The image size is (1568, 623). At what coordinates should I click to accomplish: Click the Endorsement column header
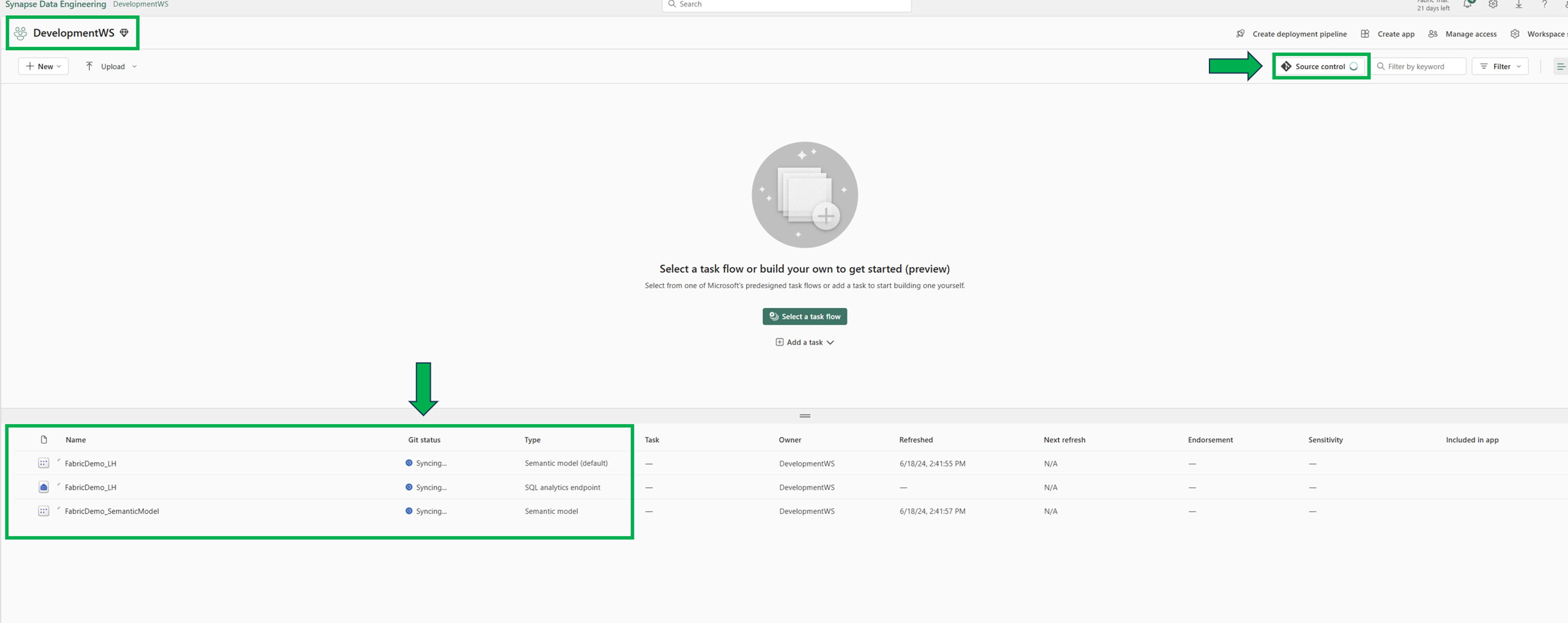[x=1210, y=440]
